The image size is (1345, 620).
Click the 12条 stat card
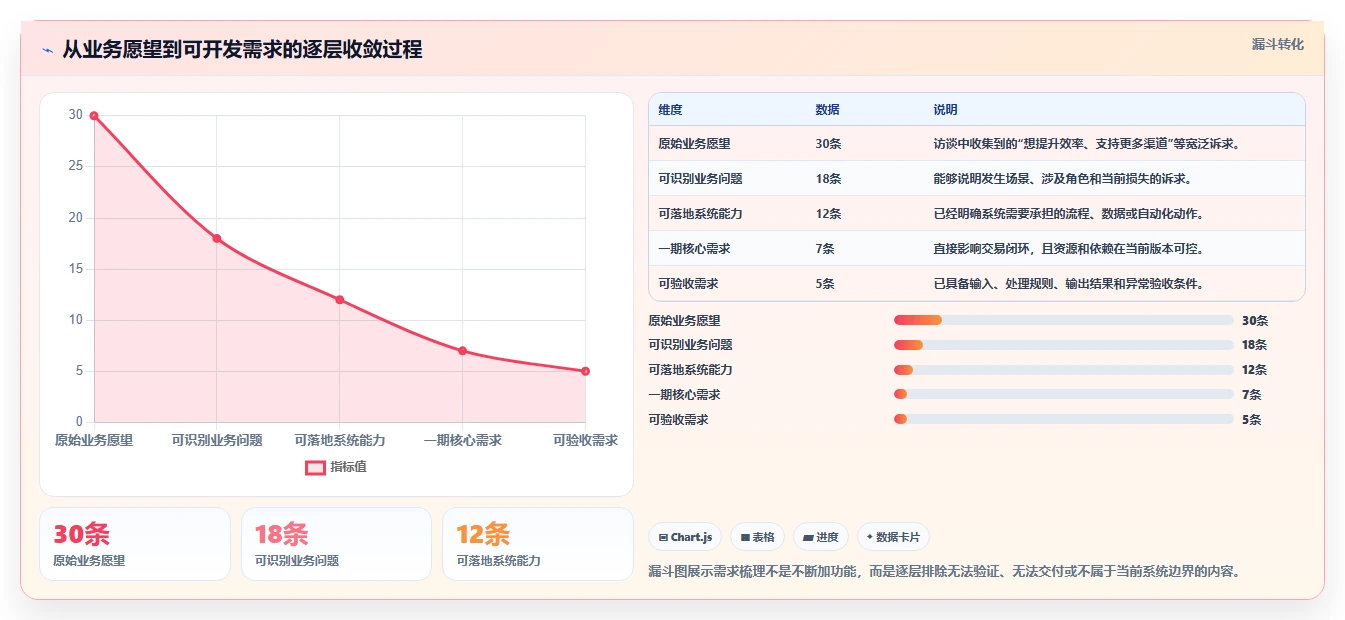pos(538,544)
